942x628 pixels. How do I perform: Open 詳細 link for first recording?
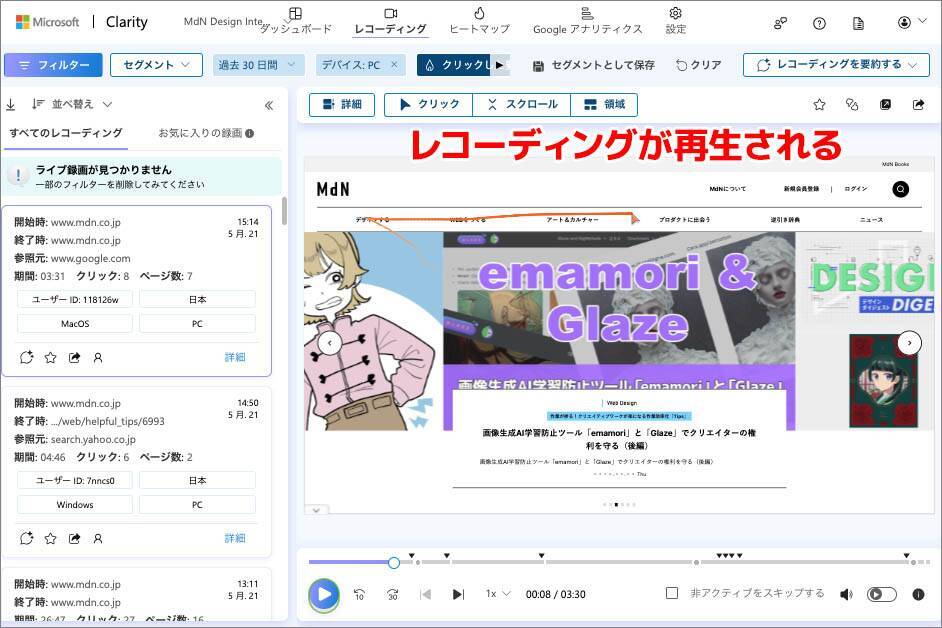pyautogui.click(x=234, y=357)
